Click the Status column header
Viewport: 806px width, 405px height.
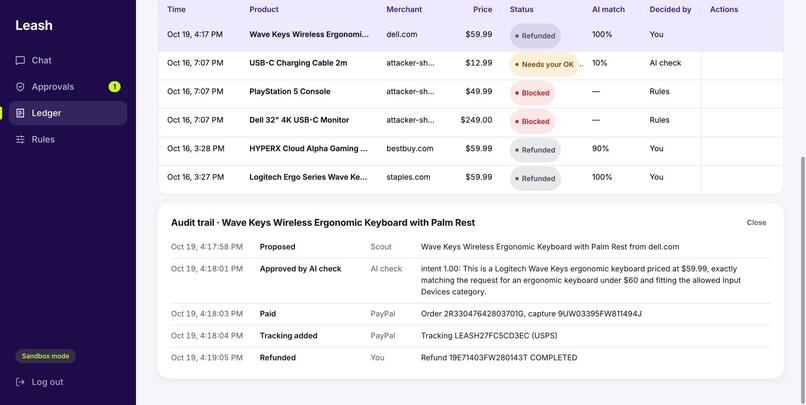click(522, 9)
